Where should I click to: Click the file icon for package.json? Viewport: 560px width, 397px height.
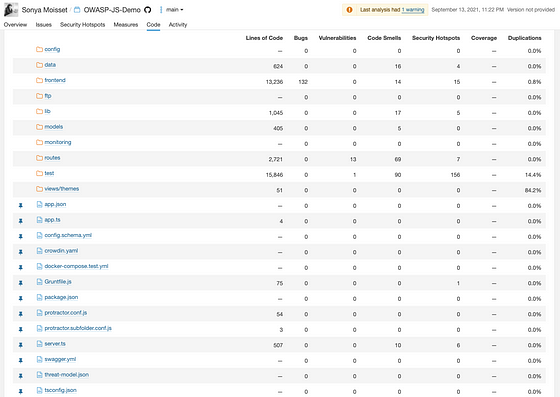click(40, 297)
